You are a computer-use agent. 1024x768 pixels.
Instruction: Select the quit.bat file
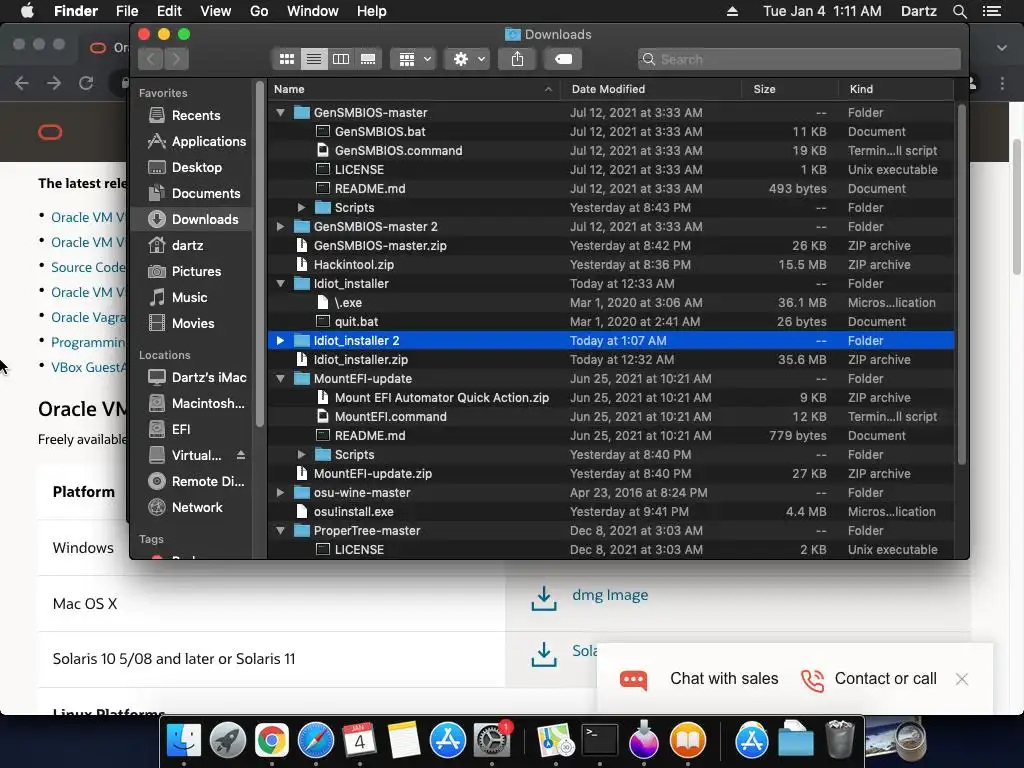point(611,321)
